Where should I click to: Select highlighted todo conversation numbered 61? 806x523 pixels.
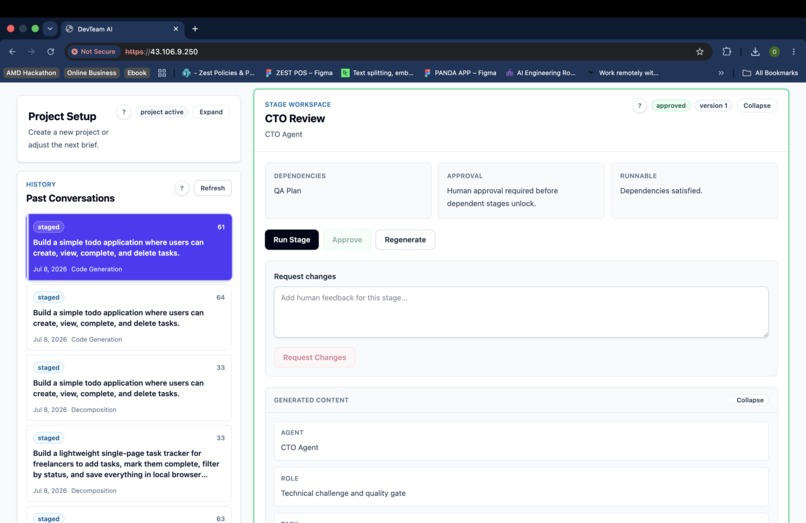coord(129,247)
